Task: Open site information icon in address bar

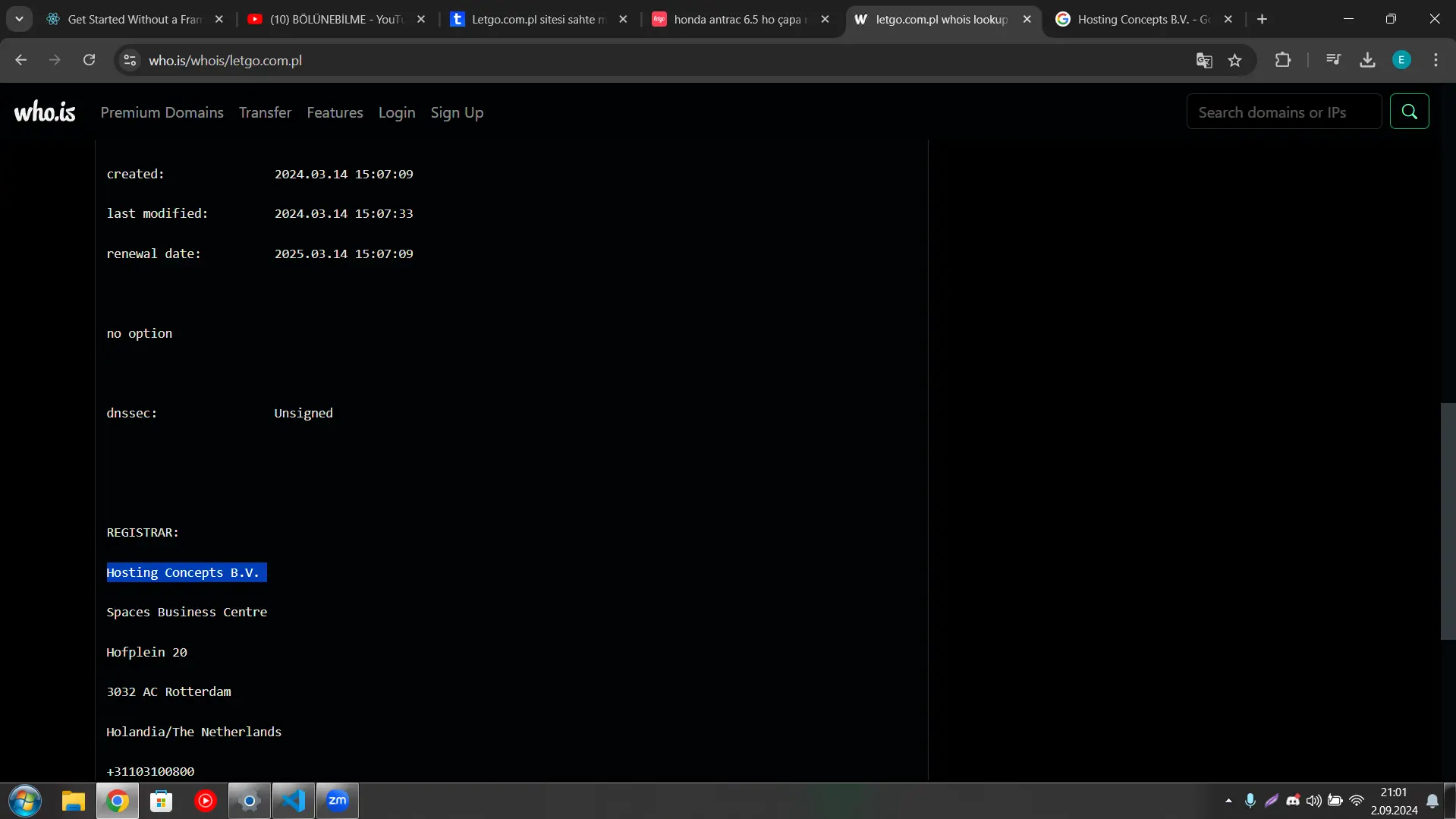Action: tap(130, 60)
